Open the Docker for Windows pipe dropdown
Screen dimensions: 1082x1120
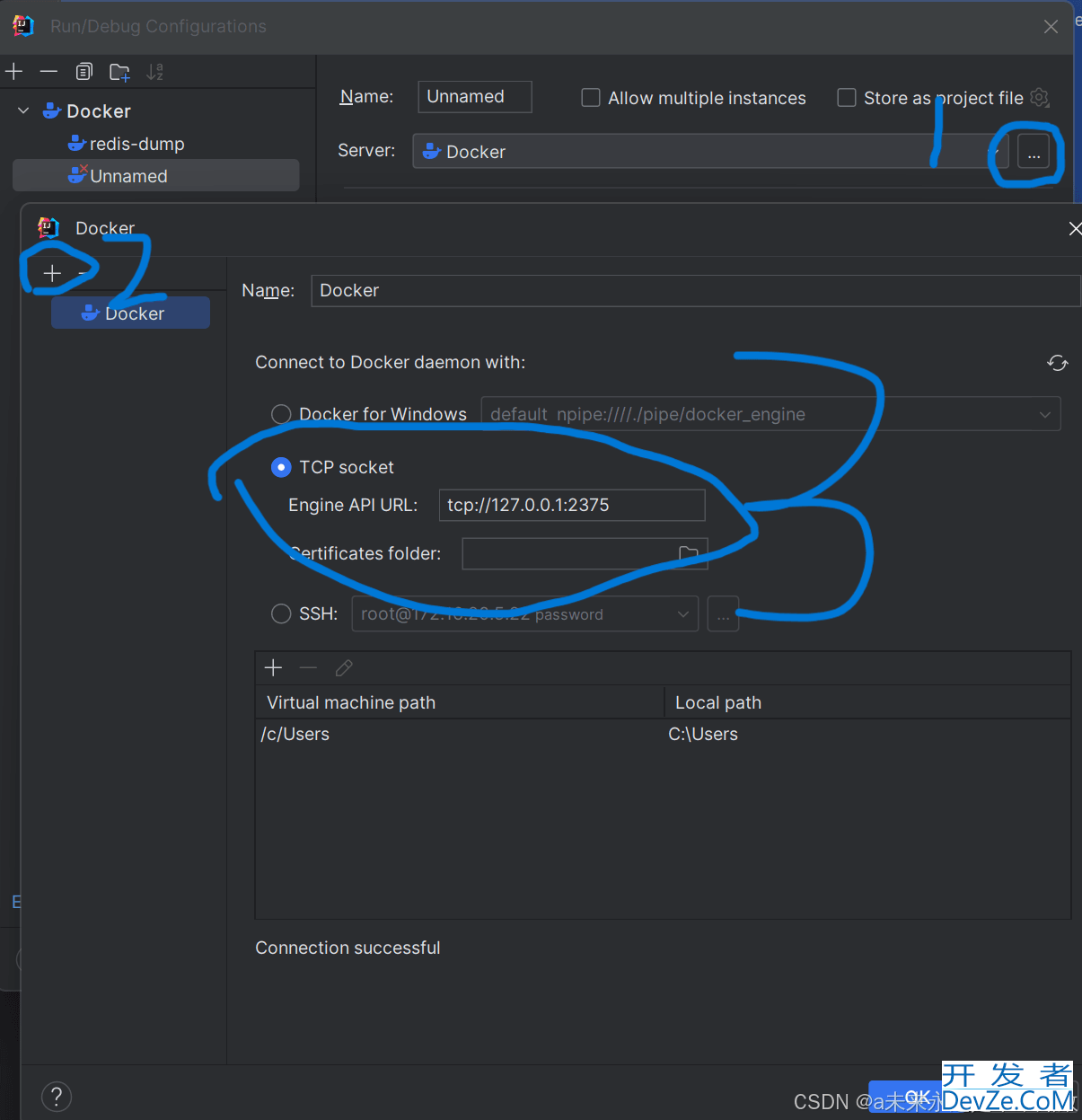pyautogui.click(x=770, y=414)
